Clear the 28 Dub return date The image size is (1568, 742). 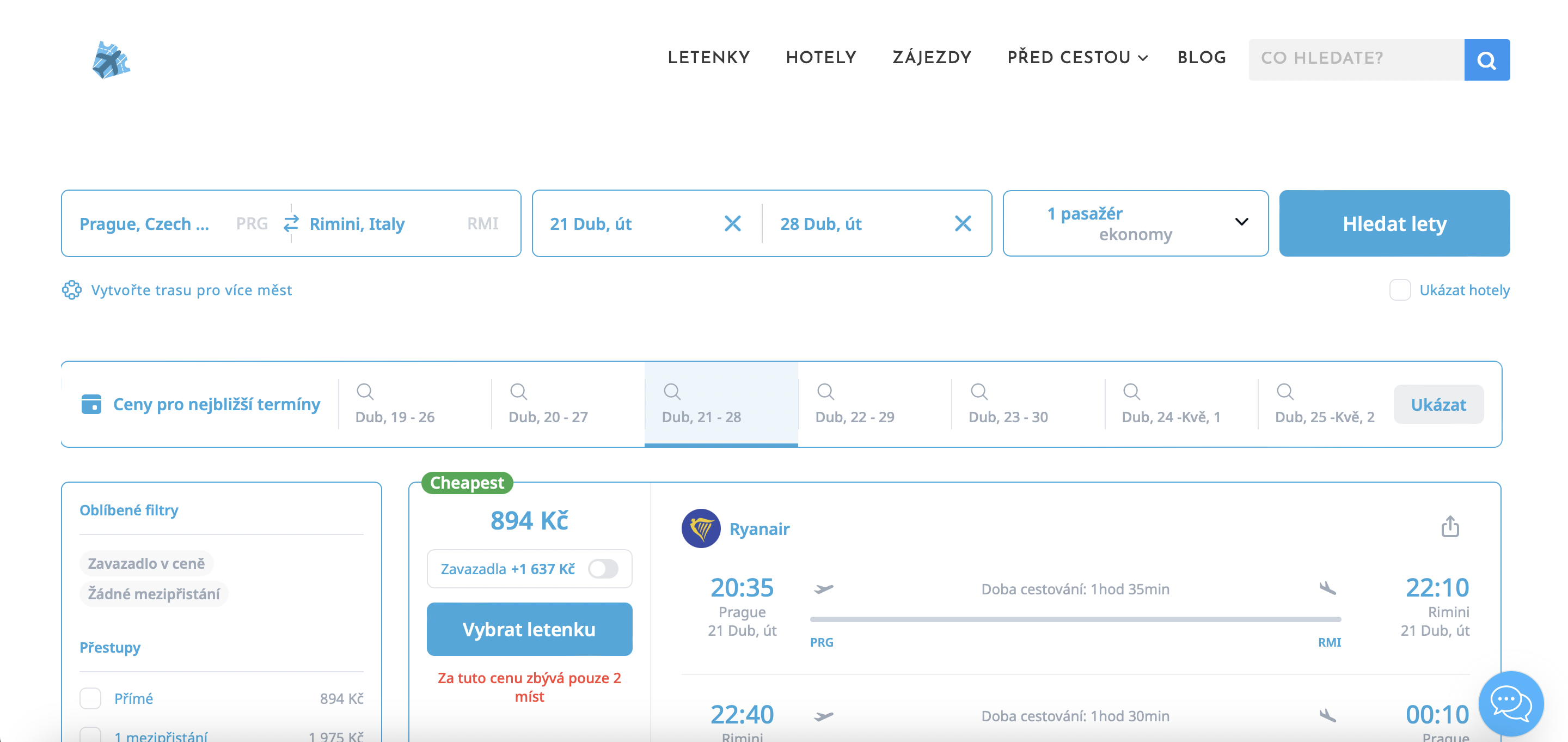pos(963,223)
